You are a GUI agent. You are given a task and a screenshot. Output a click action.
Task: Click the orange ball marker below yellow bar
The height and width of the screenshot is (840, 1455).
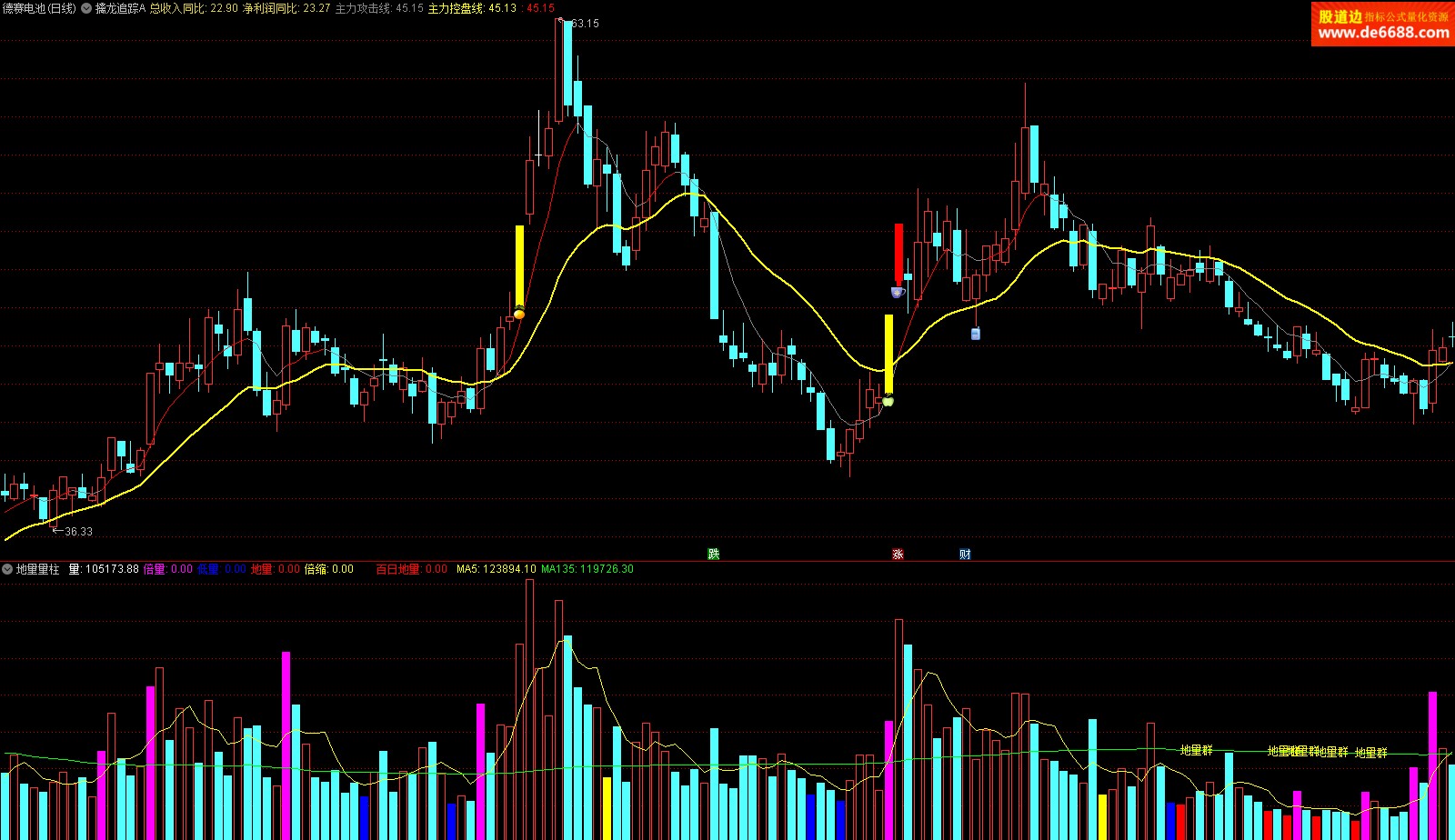pos(519,315)
